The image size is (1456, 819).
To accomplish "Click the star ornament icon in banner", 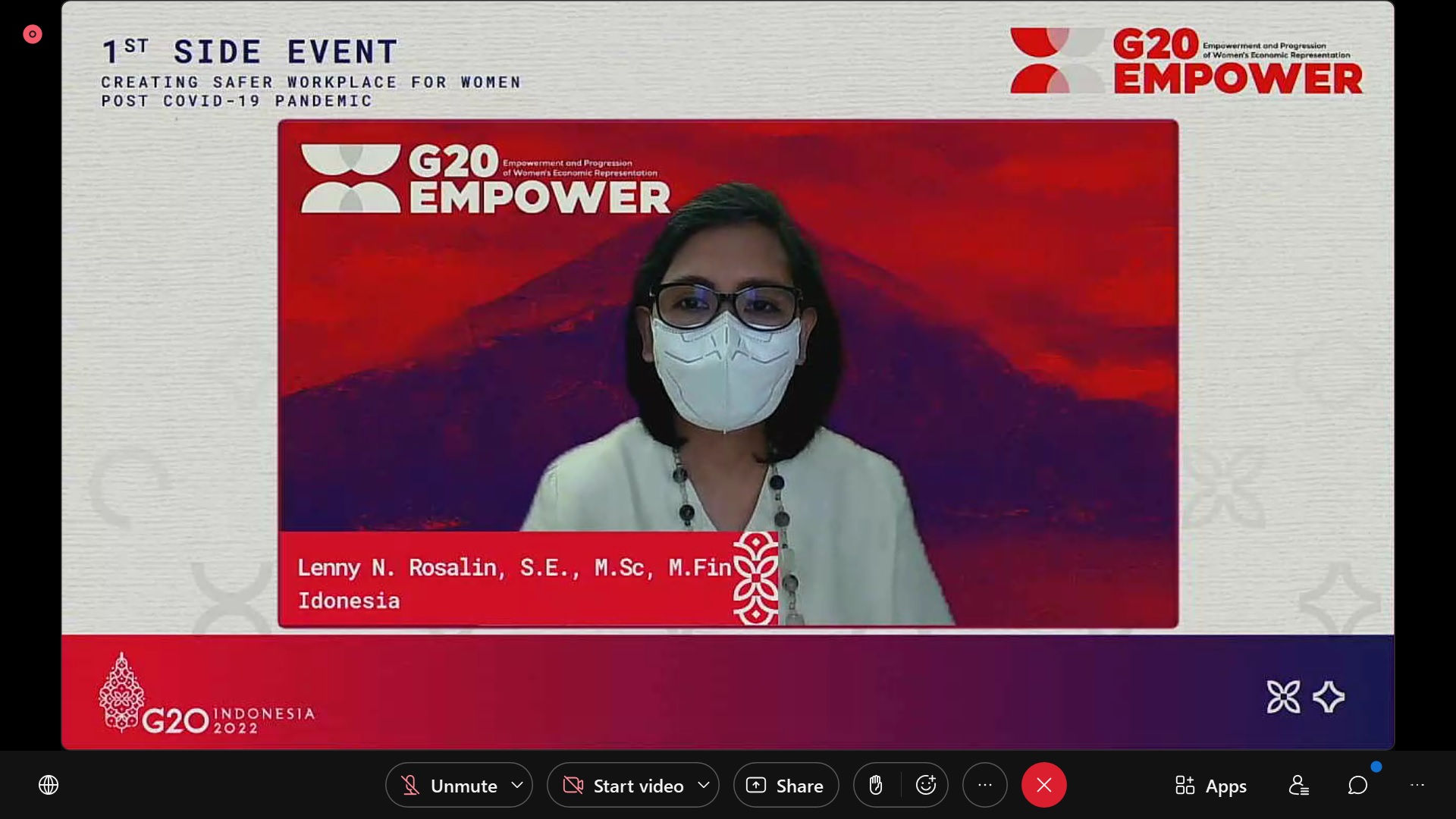I will coord(1328,697).
